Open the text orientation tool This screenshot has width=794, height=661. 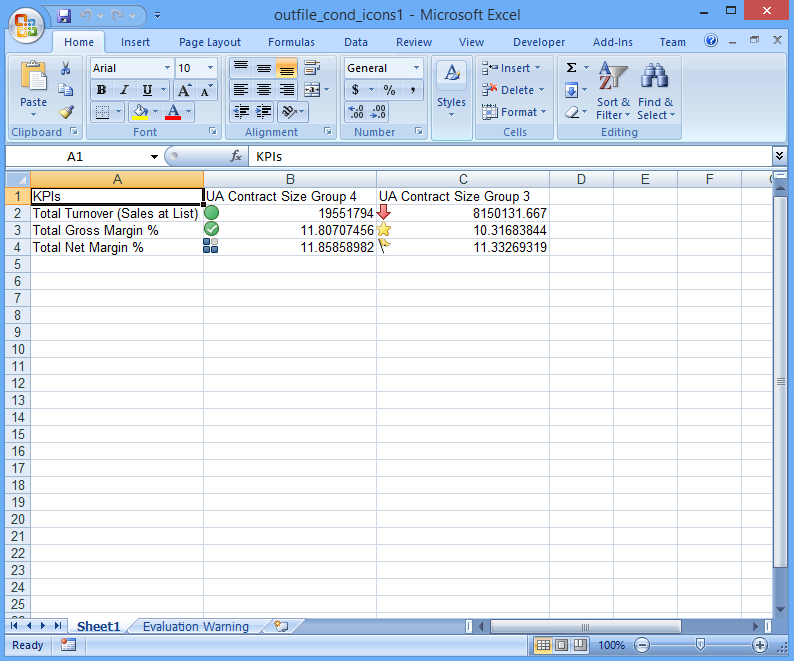[289, 112]
